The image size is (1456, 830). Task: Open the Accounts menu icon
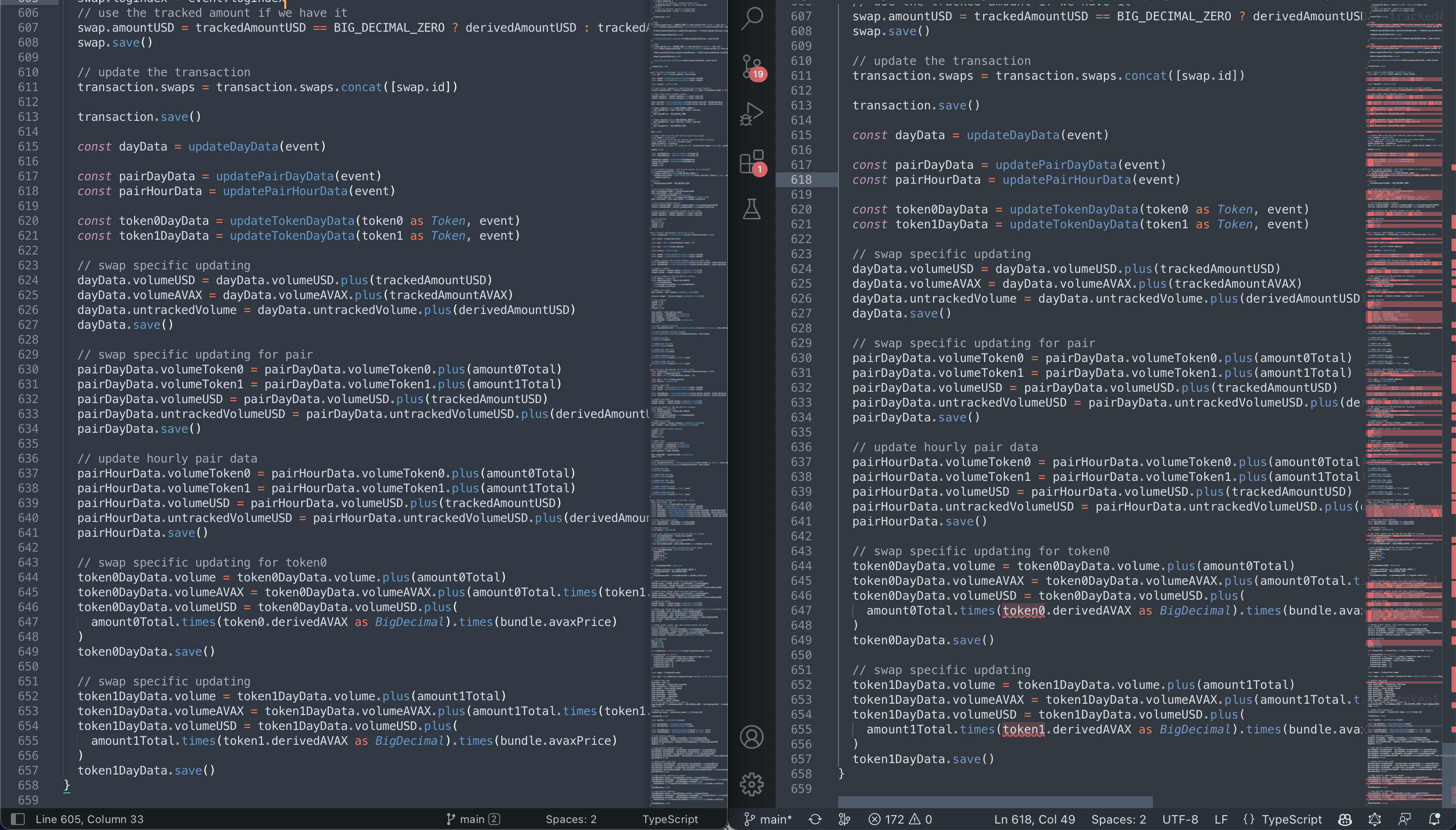click(751, 736)
